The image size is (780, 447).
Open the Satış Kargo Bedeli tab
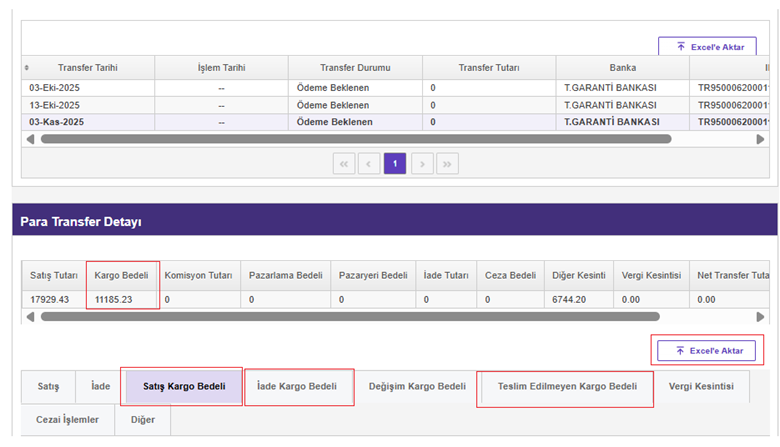pos(184,387)
